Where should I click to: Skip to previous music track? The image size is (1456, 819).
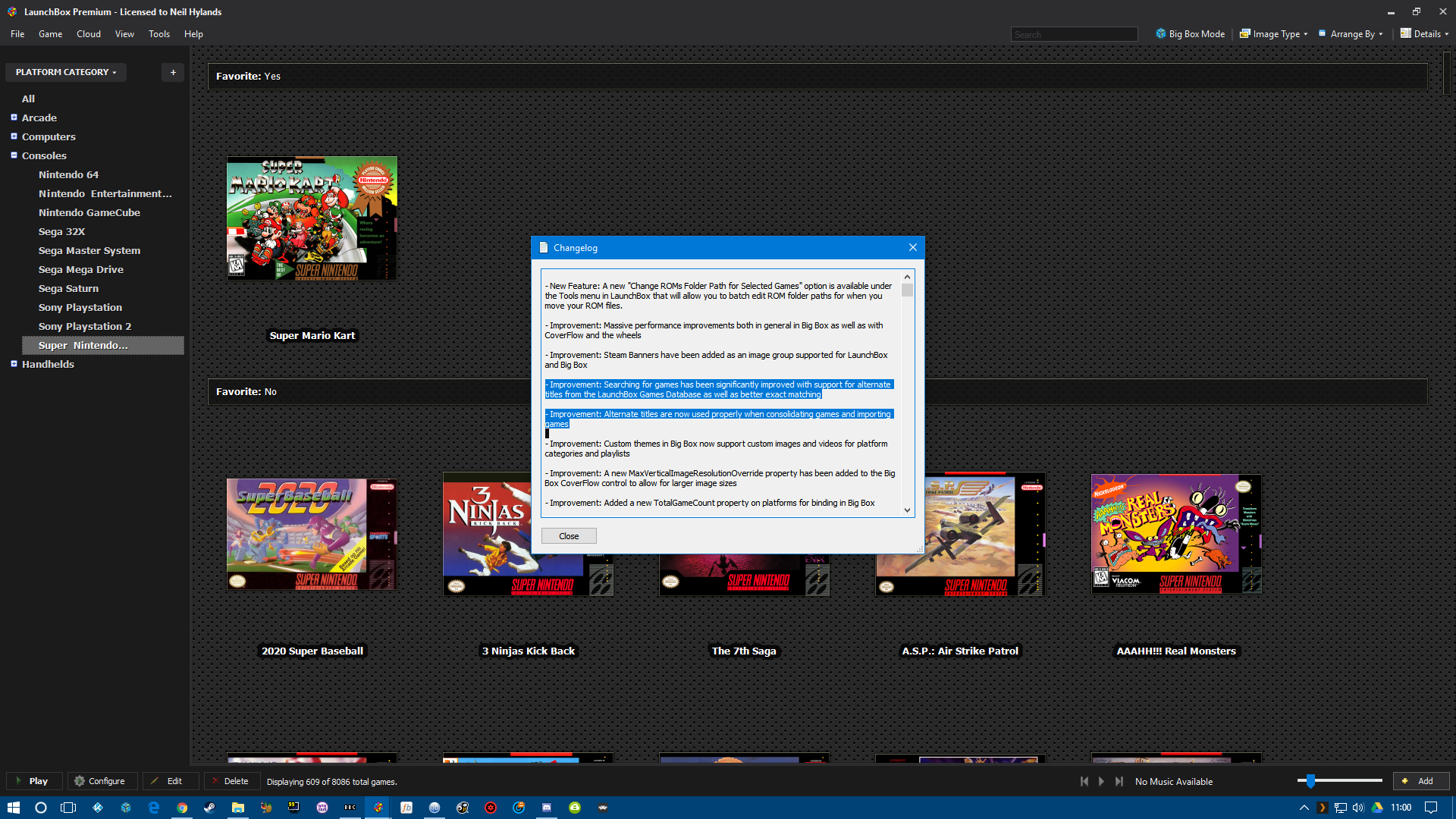click(1084, 781)
